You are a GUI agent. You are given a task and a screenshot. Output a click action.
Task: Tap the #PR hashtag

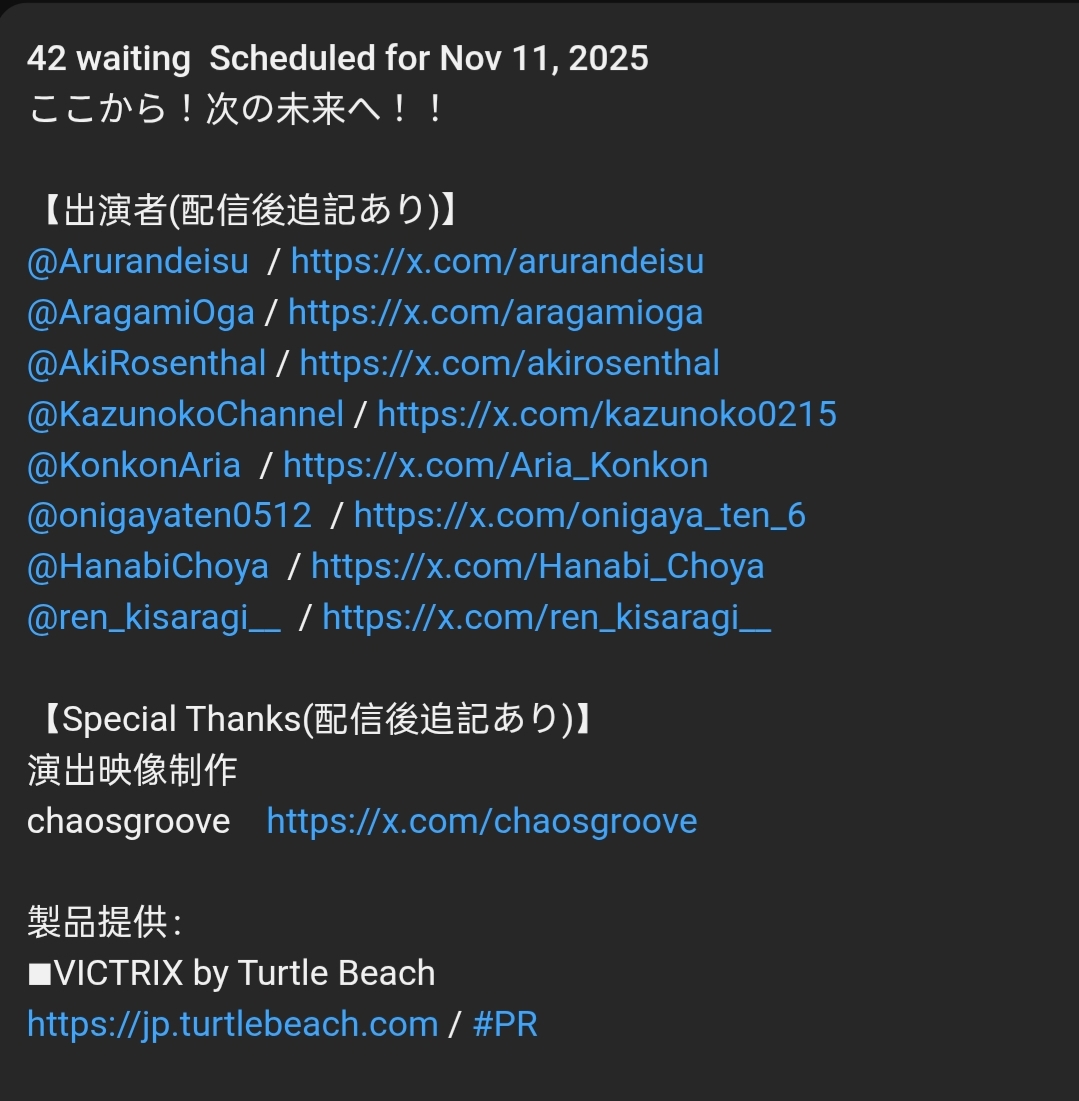click(x=505, y=1024)
